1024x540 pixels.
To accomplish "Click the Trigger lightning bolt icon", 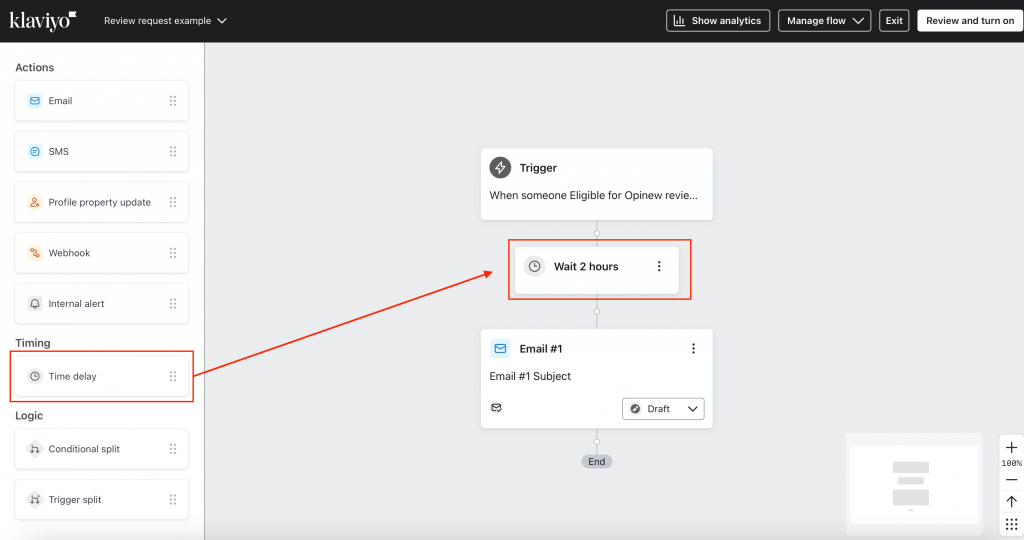I will (500, 168).
